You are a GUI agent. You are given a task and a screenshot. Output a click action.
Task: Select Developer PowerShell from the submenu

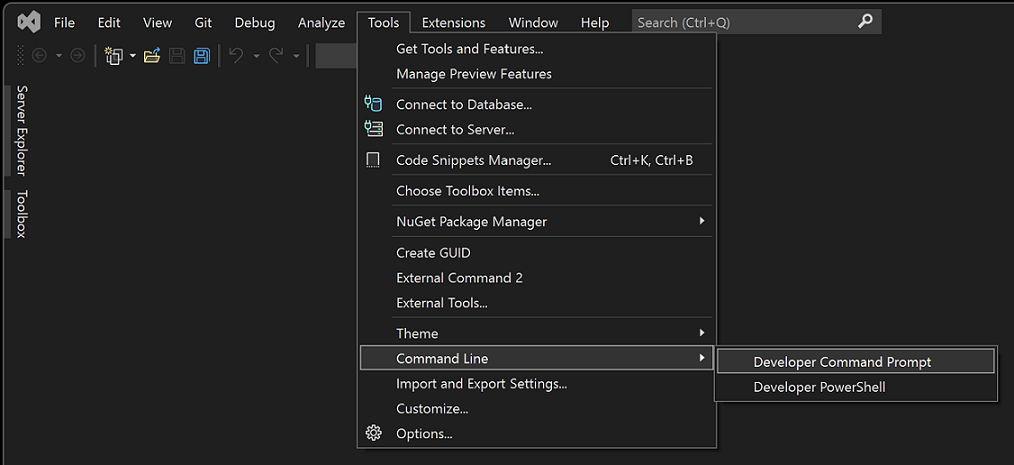(x=819, y=387)
